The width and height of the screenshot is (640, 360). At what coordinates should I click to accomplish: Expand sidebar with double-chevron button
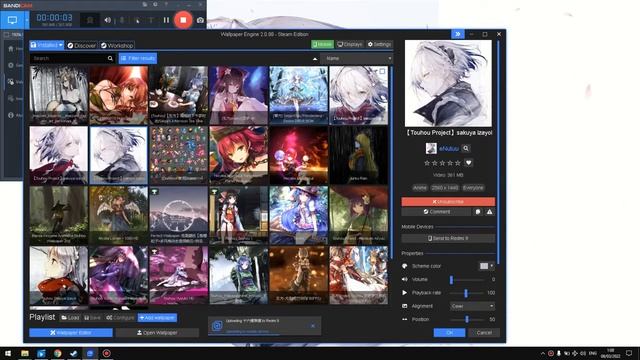458,34
